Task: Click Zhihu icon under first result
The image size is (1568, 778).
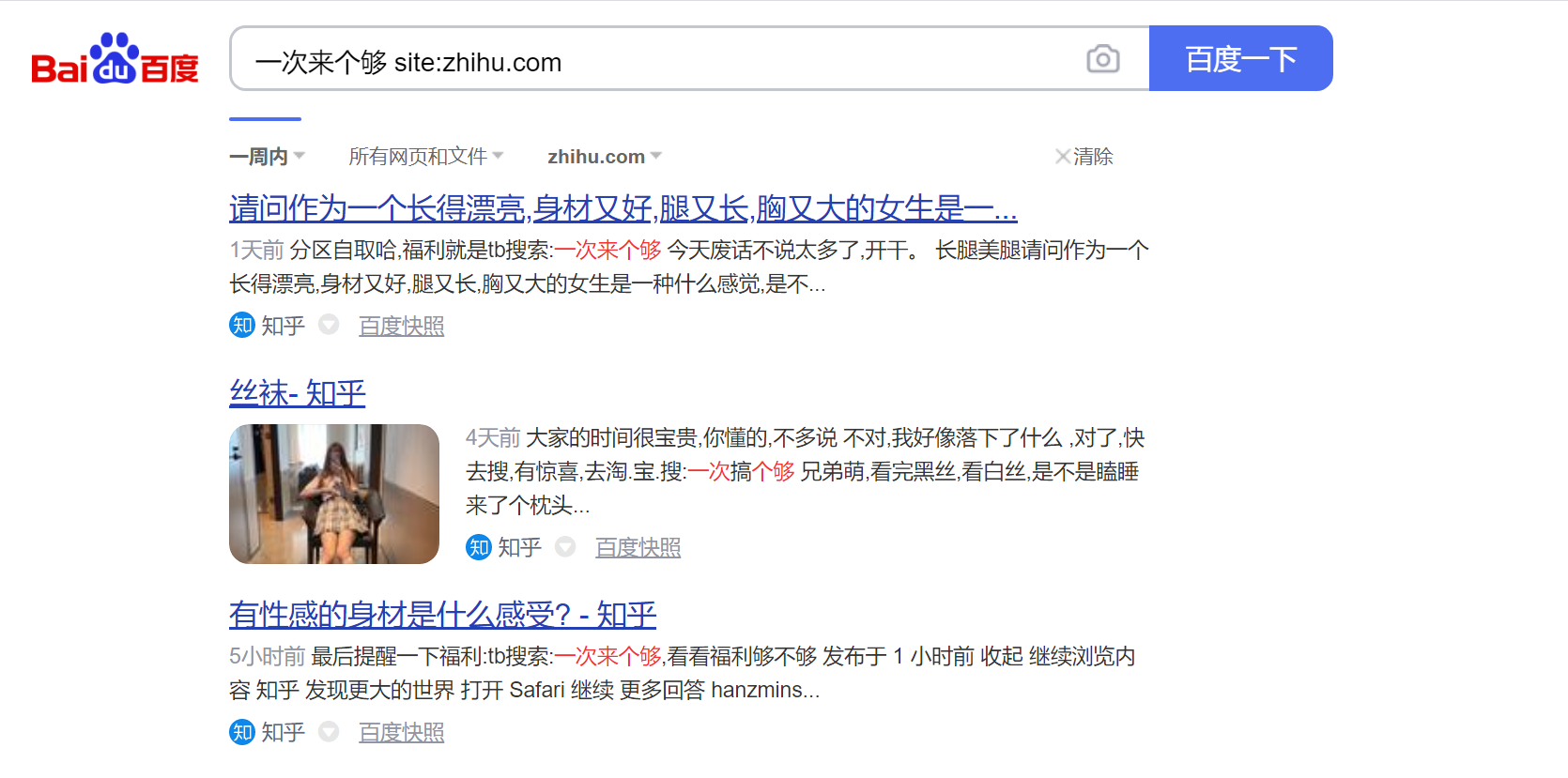Action: (242, 325)
